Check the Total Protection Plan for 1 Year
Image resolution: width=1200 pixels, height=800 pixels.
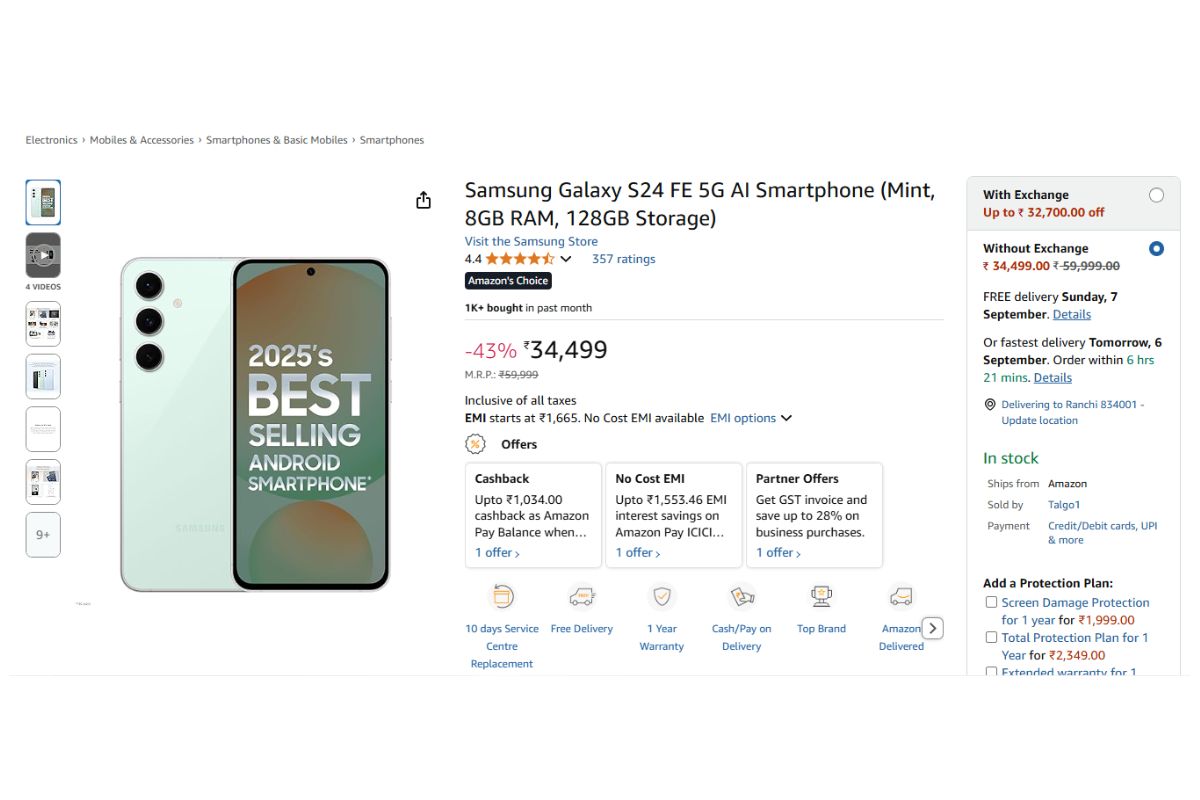991,637
